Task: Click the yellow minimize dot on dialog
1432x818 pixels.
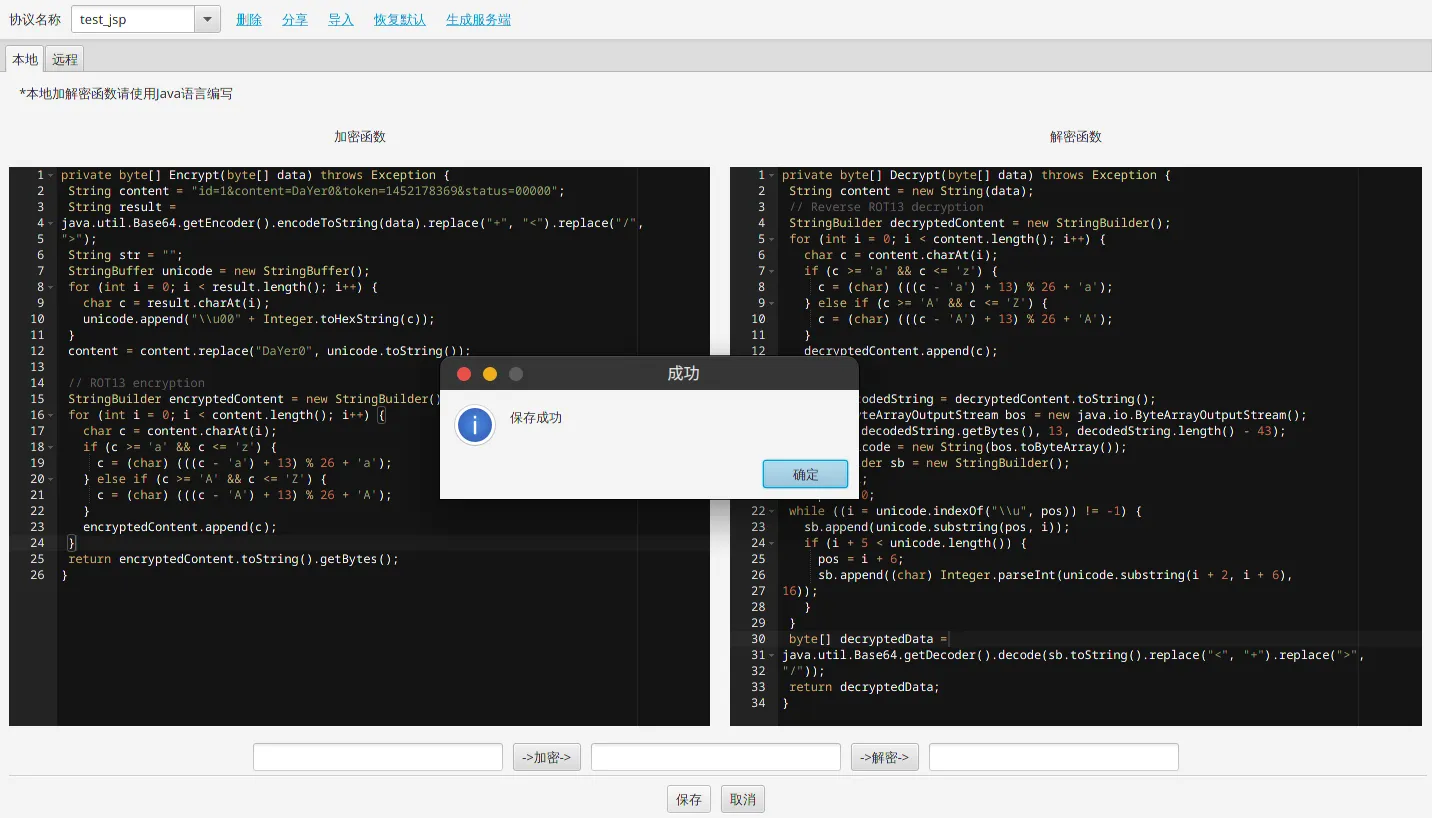Action: click(490, 374)
